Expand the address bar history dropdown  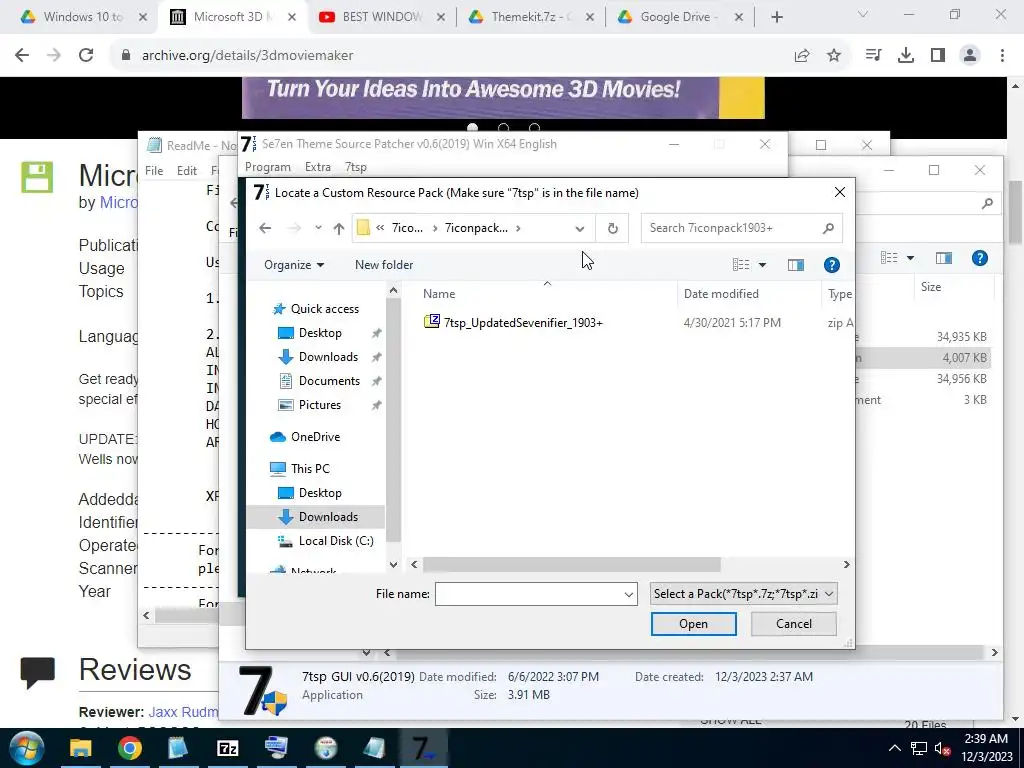pyautogui.click(x=579, y=228)
